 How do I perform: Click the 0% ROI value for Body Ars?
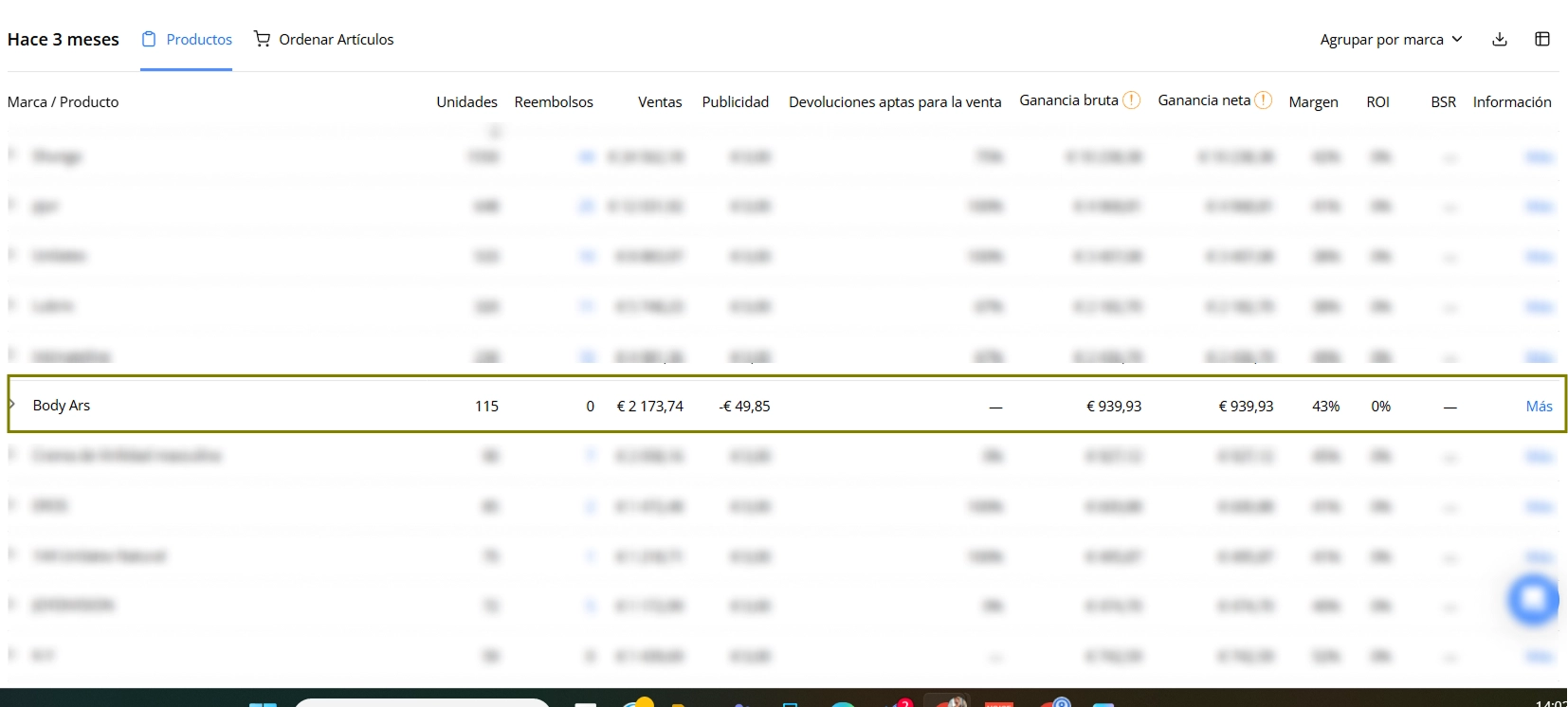pyautogui.click(x=1380, y=406)
